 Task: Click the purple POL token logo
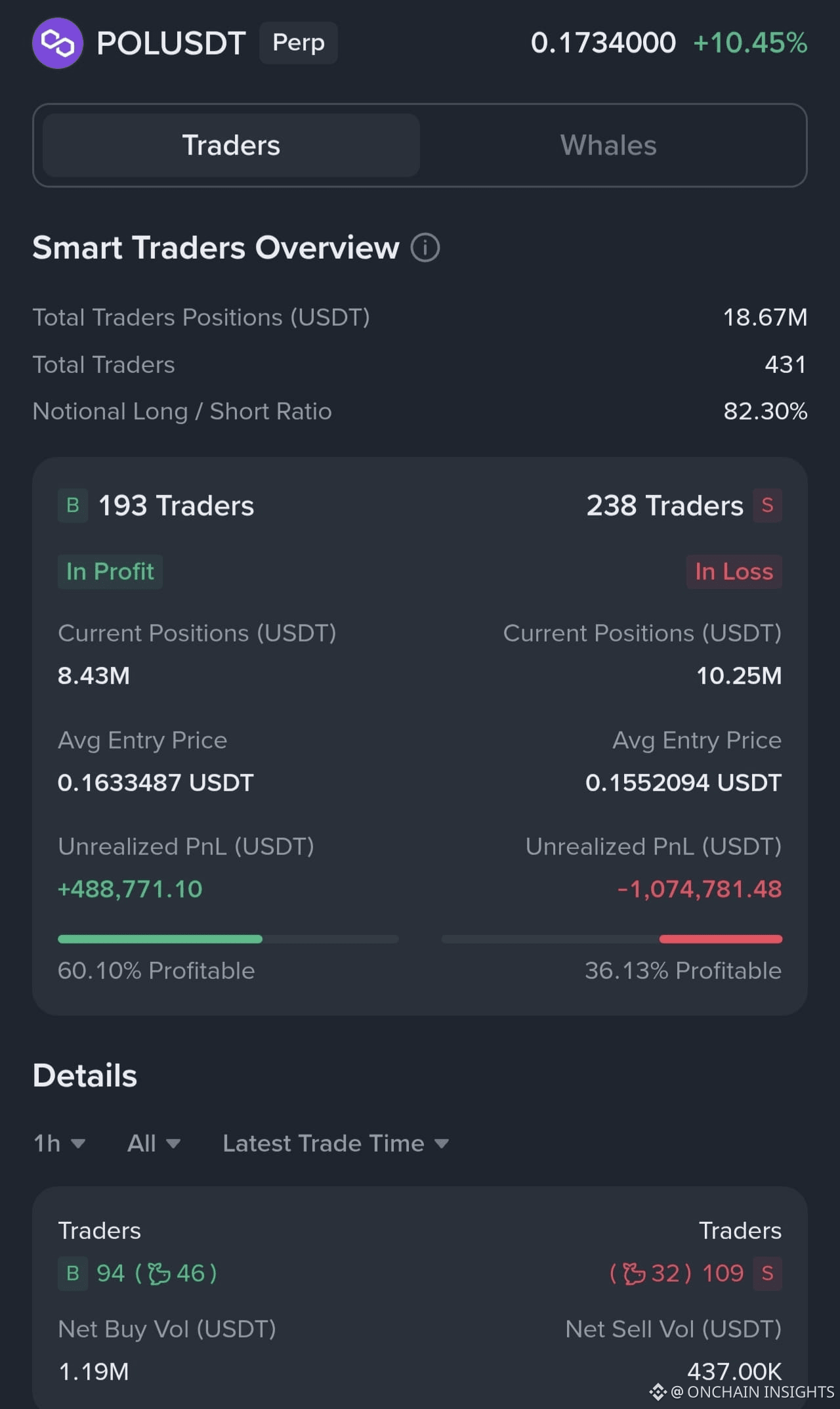click(x=58, y=43)
